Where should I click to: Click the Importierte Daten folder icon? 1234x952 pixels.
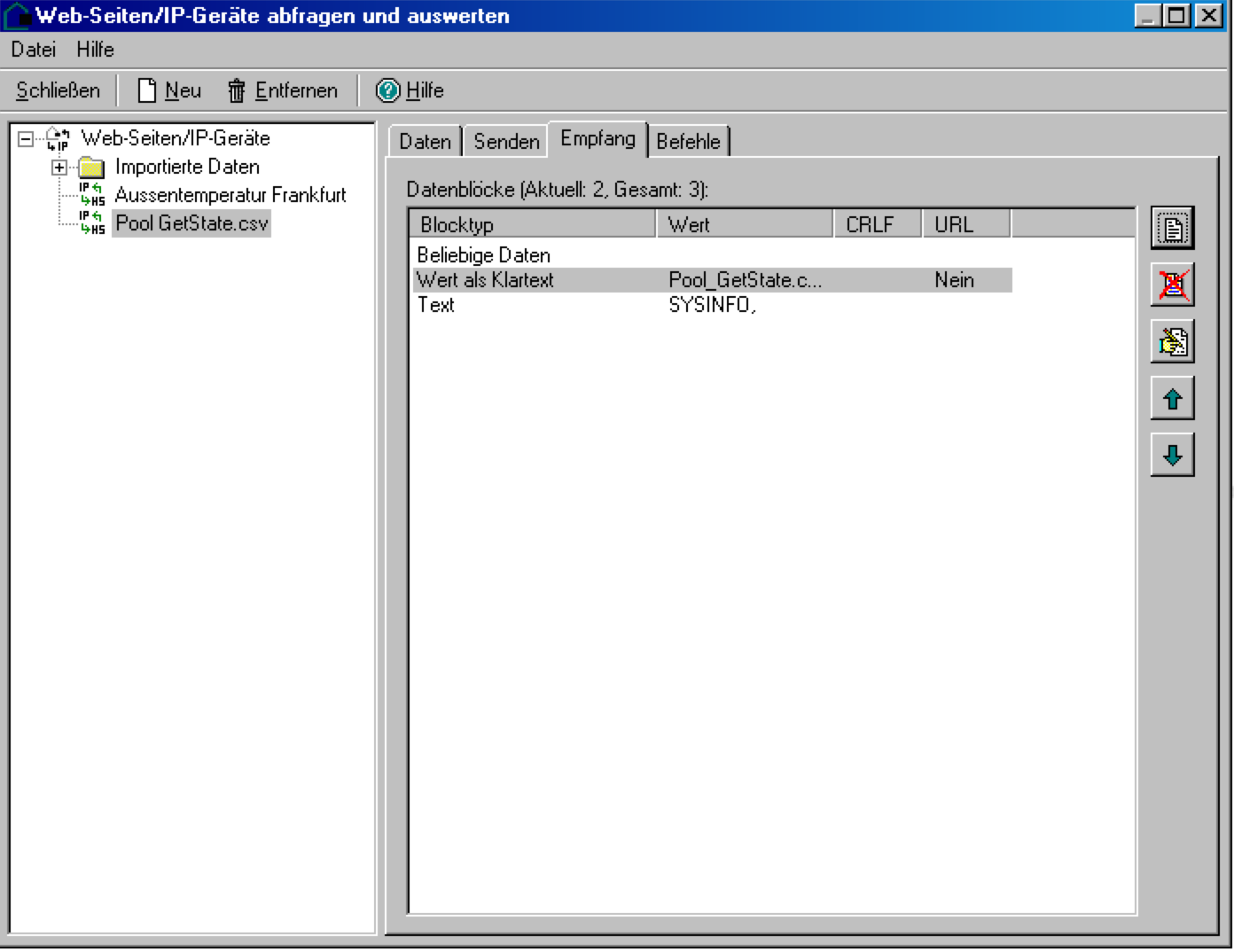(91, 168)
